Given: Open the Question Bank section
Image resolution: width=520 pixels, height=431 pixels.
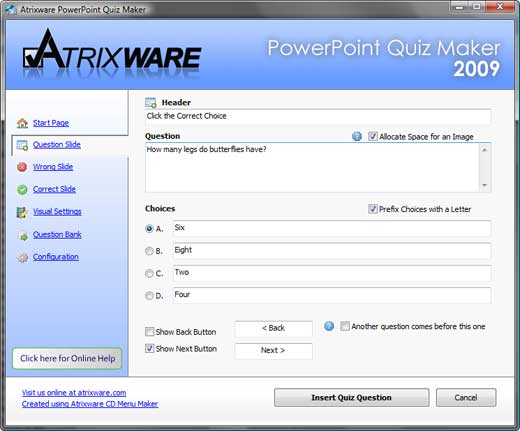Looking at the screenshot, I should click(x=57, y=235).
